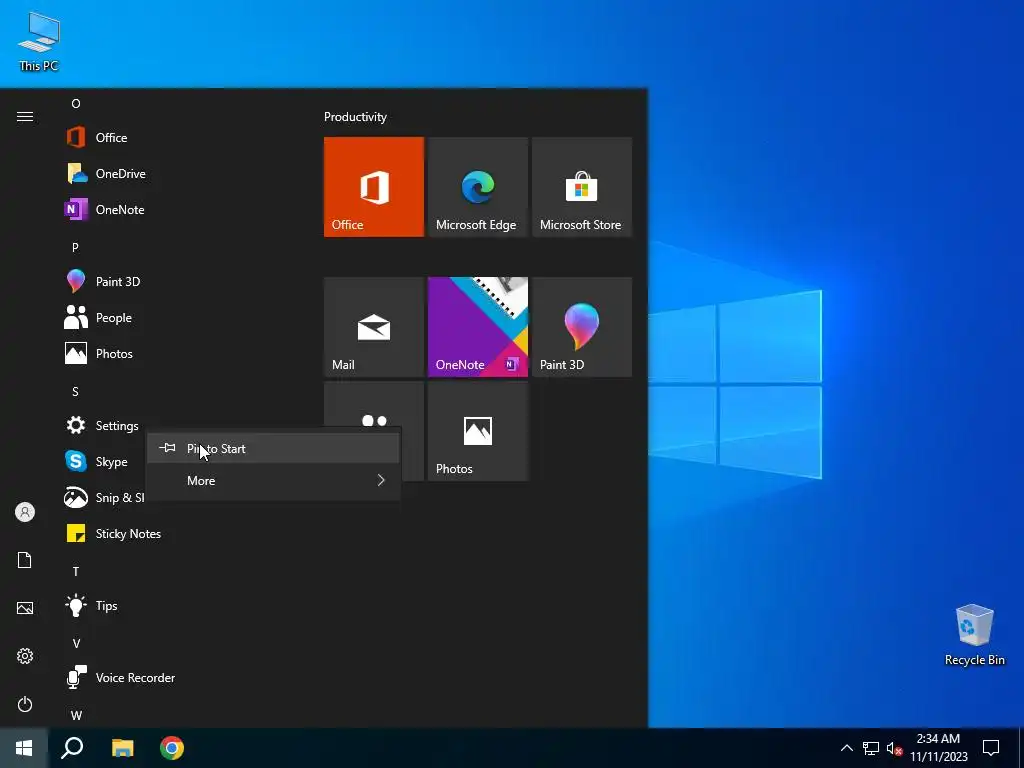Jump to letter T section header
The width and height of the screenshot is (1024, 768).
point(76,571)
